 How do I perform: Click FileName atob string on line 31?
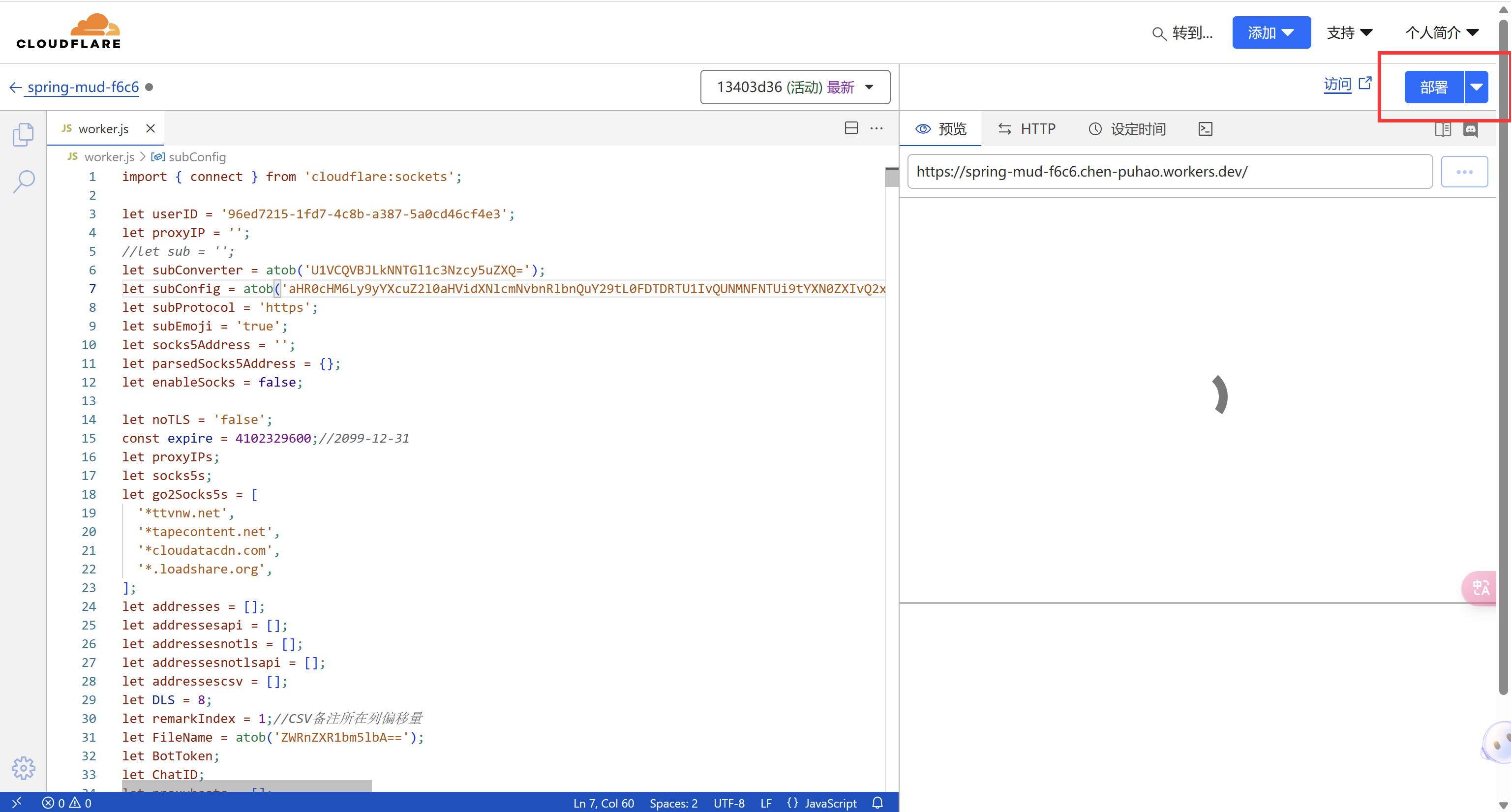pos(341,737)
